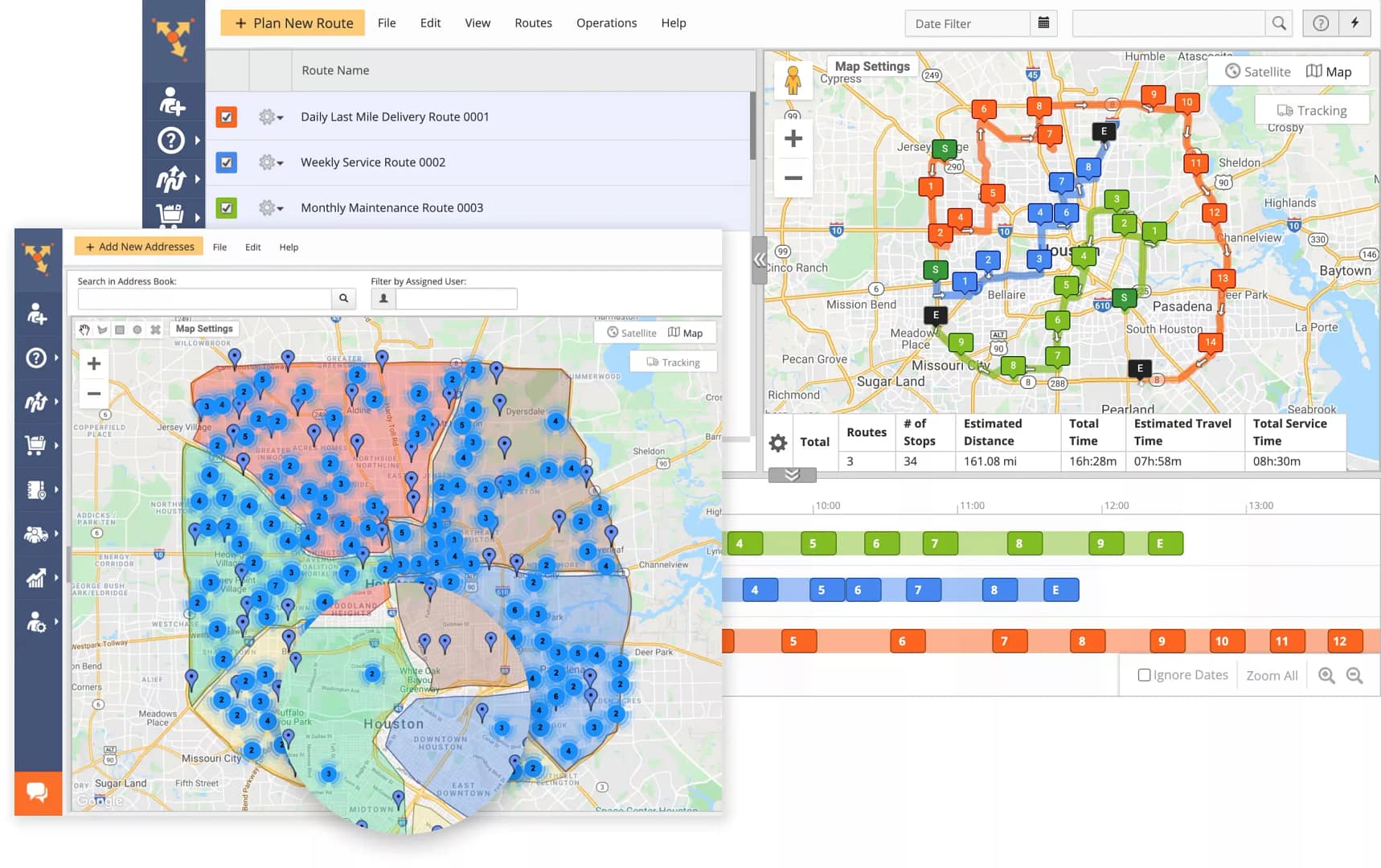The image size is (1381, 868).
Task: Toggle the Weekly Service Route 0002 checkbox
Action: click(227, 162)
